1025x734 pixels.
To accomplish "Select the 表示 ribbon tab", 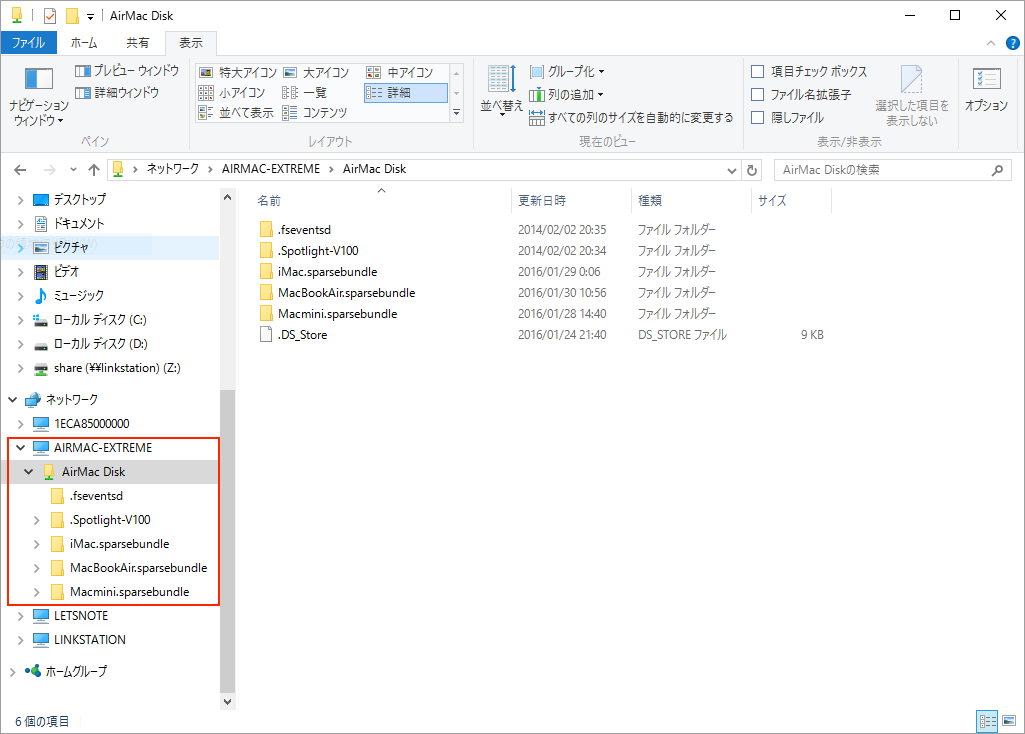I will [x=191, y=42].
